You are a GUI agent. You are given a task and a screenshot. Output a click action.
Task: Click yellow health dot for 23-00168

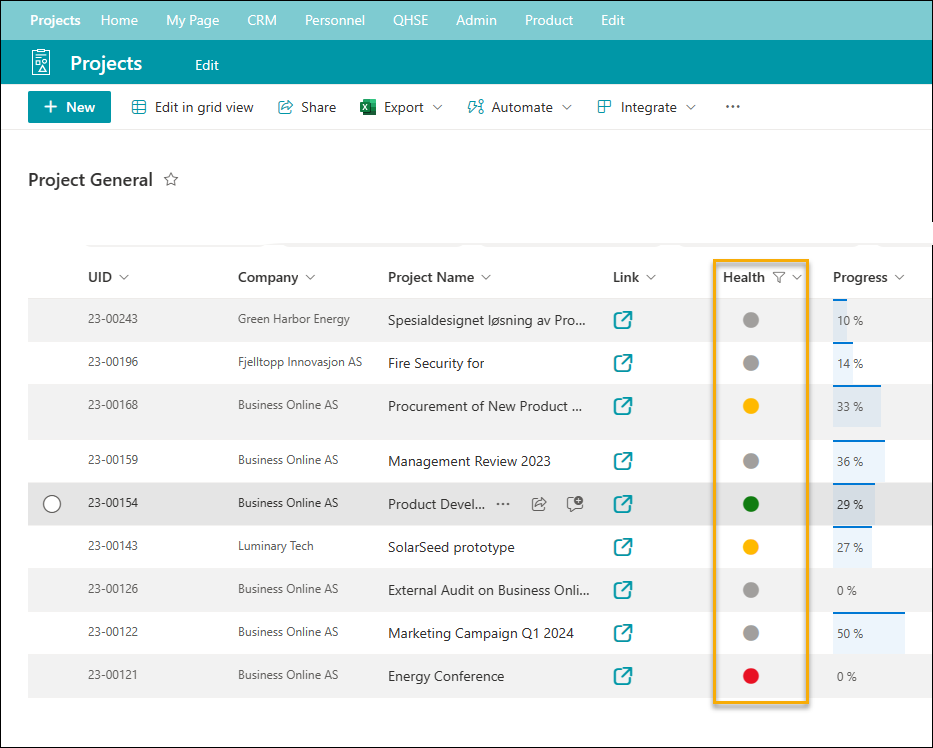tap(751, 406)
